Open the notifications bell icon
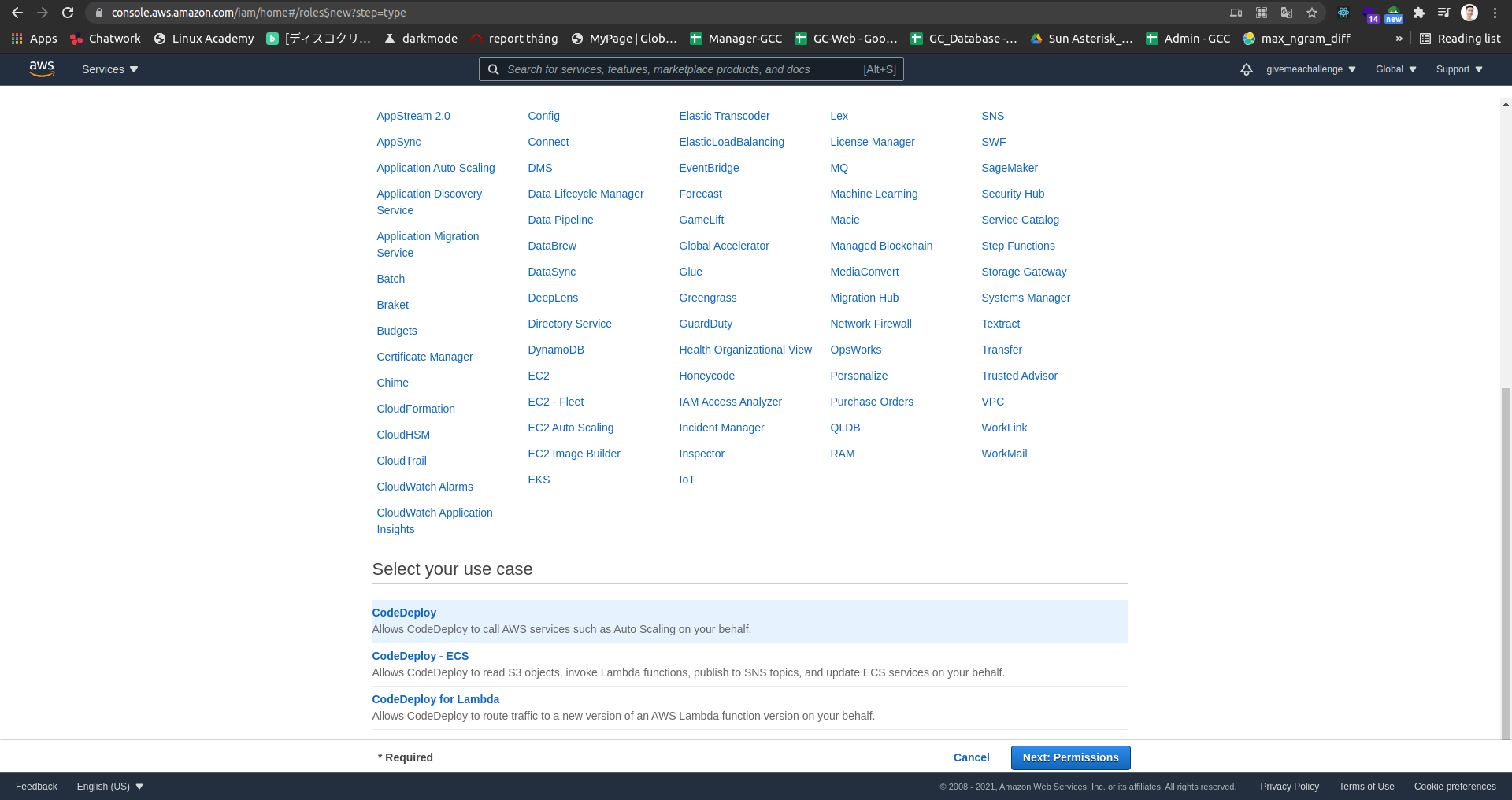1512x800 pixels. point(1247,69)
